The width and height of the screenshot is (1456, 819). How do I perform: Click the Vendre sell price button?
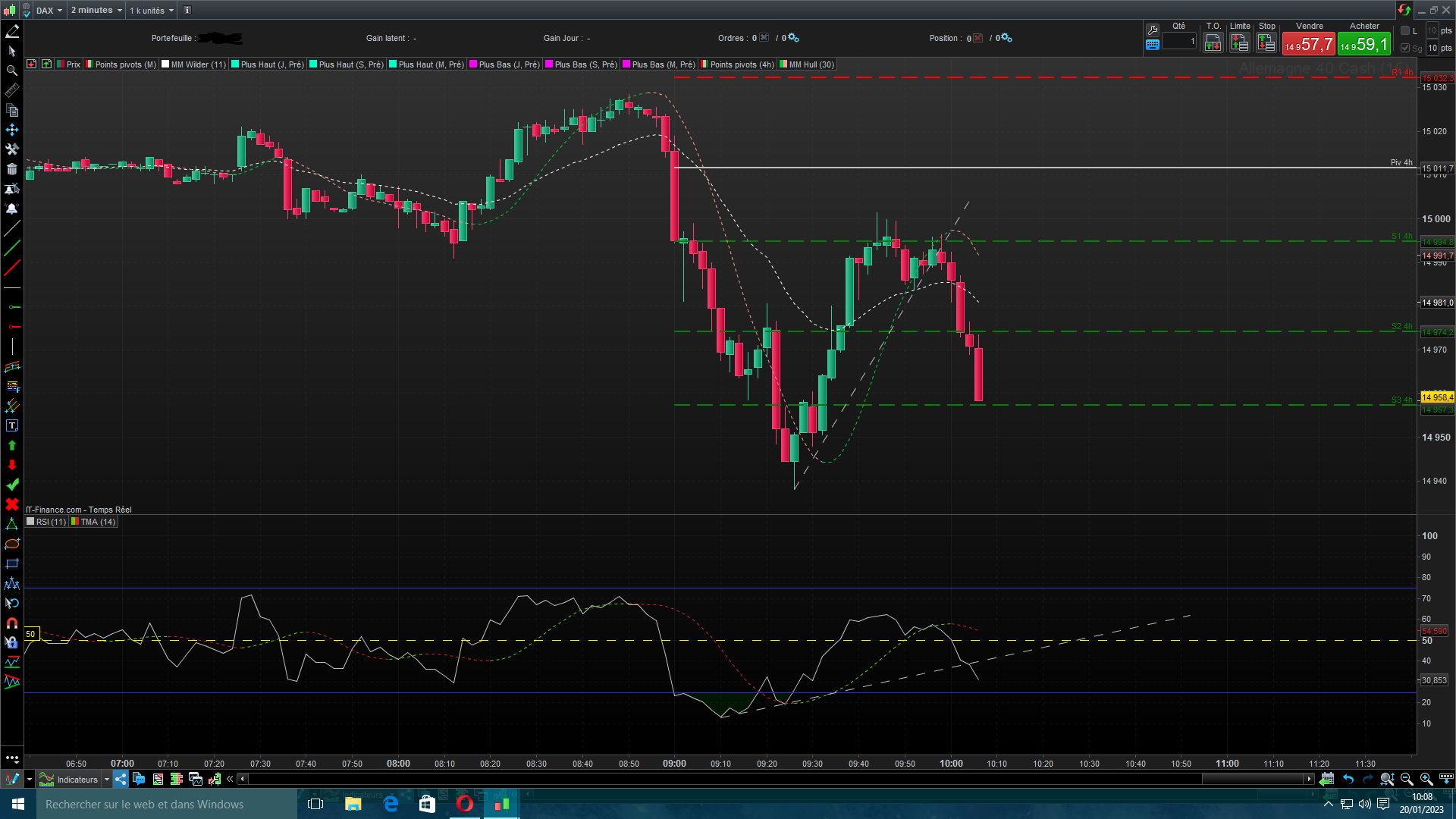[x=1308, y=44]
